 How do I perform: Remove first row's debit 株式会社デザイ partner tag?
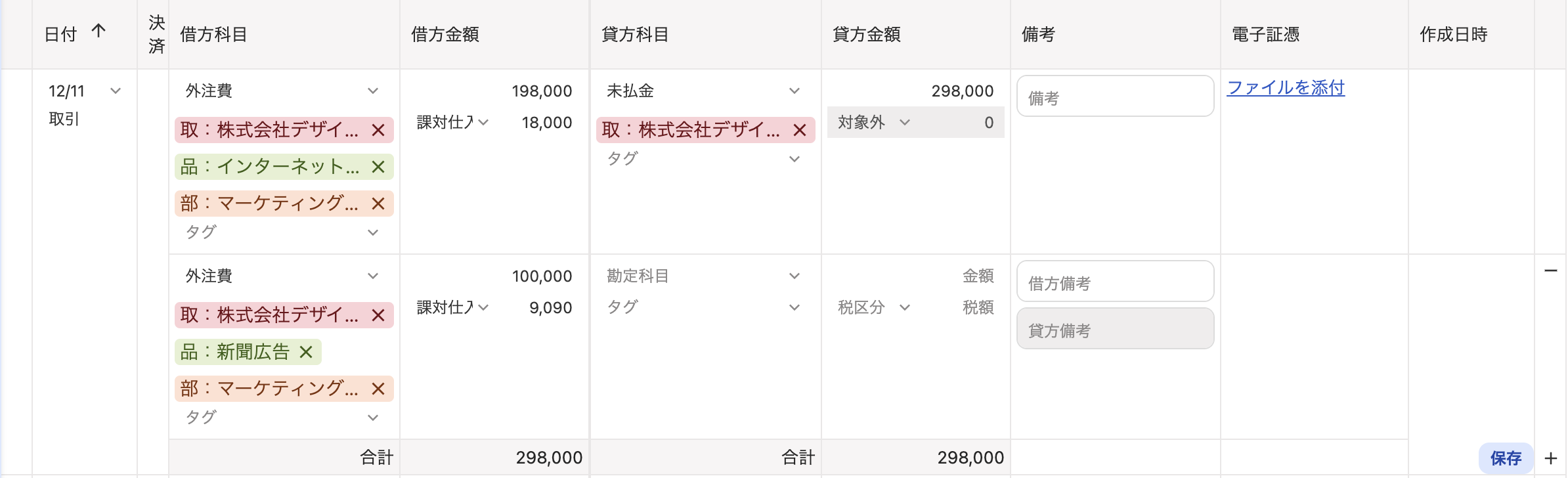point(378,130)
